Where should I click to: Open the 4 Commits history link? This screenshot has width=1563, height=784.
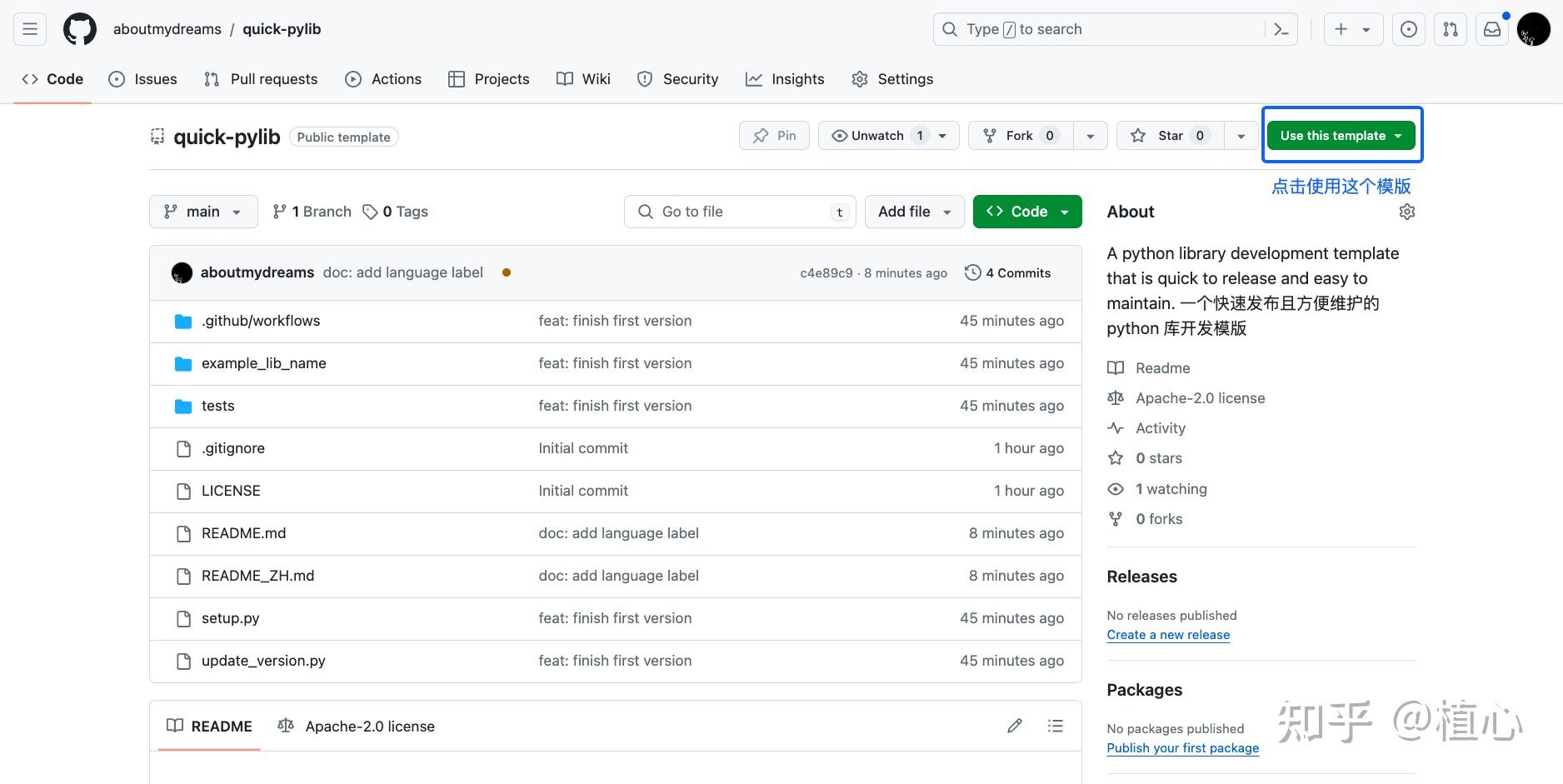[x=1008, y=273]
